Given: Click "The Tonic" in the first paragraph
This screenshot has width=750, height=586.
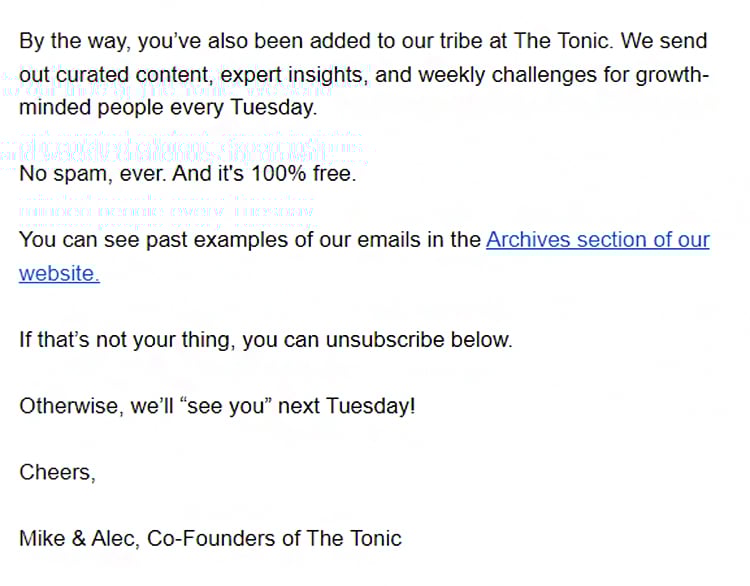Looking at the screenshot, I should [x=563, y=41].
